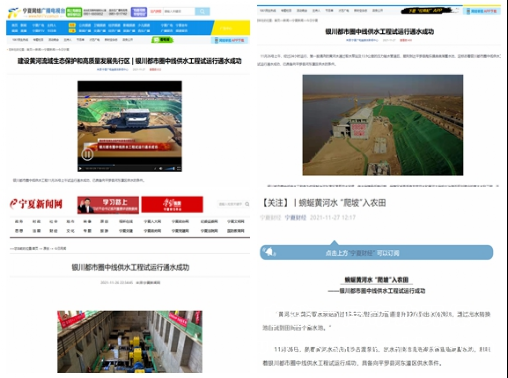Image resolution: width=508 pixels, height=378 pixels.
Task: Adjust the video volume slider
Action: pyautogui.click(x=169, y=169)
